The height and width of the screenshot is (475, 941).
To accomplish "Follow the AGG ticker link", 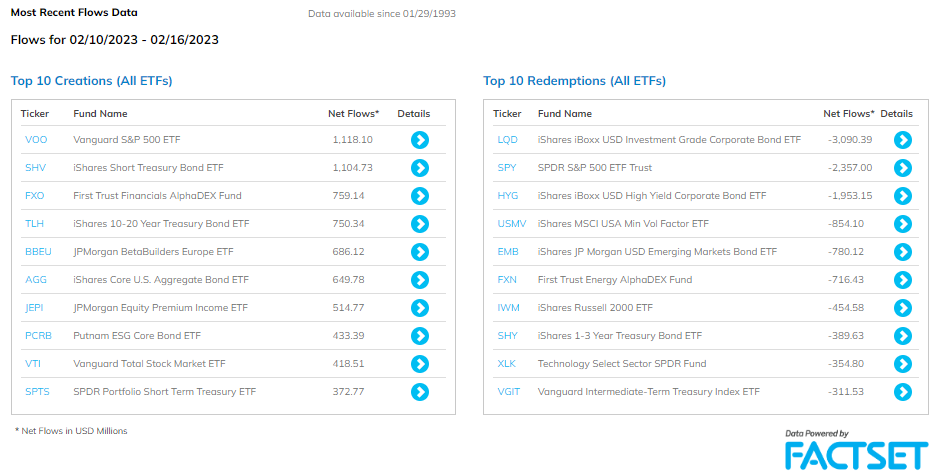I will tap(36, 280).
